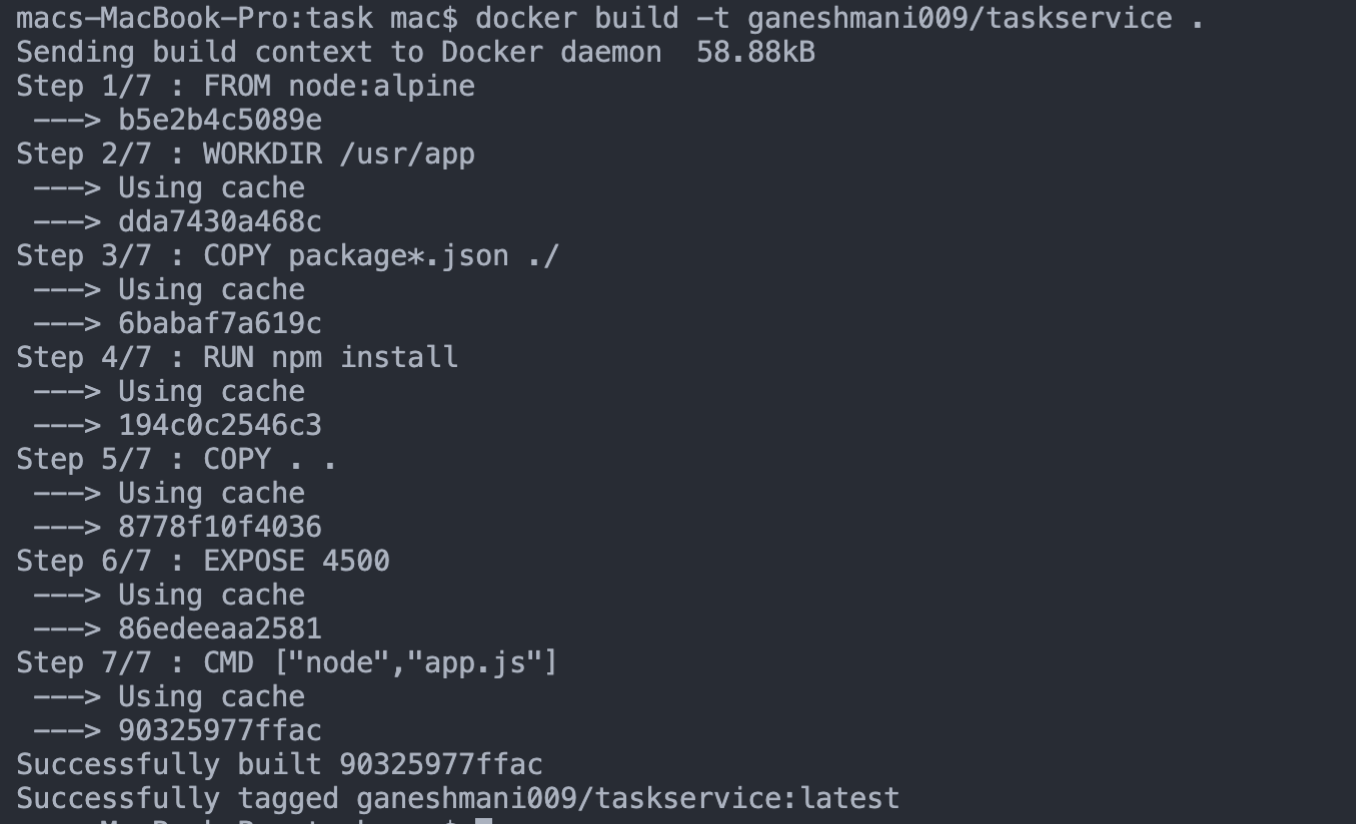Click the "Sending build context to Docker daemon" text
Screen dimensions: 1356x824
(x=338, y=52)
